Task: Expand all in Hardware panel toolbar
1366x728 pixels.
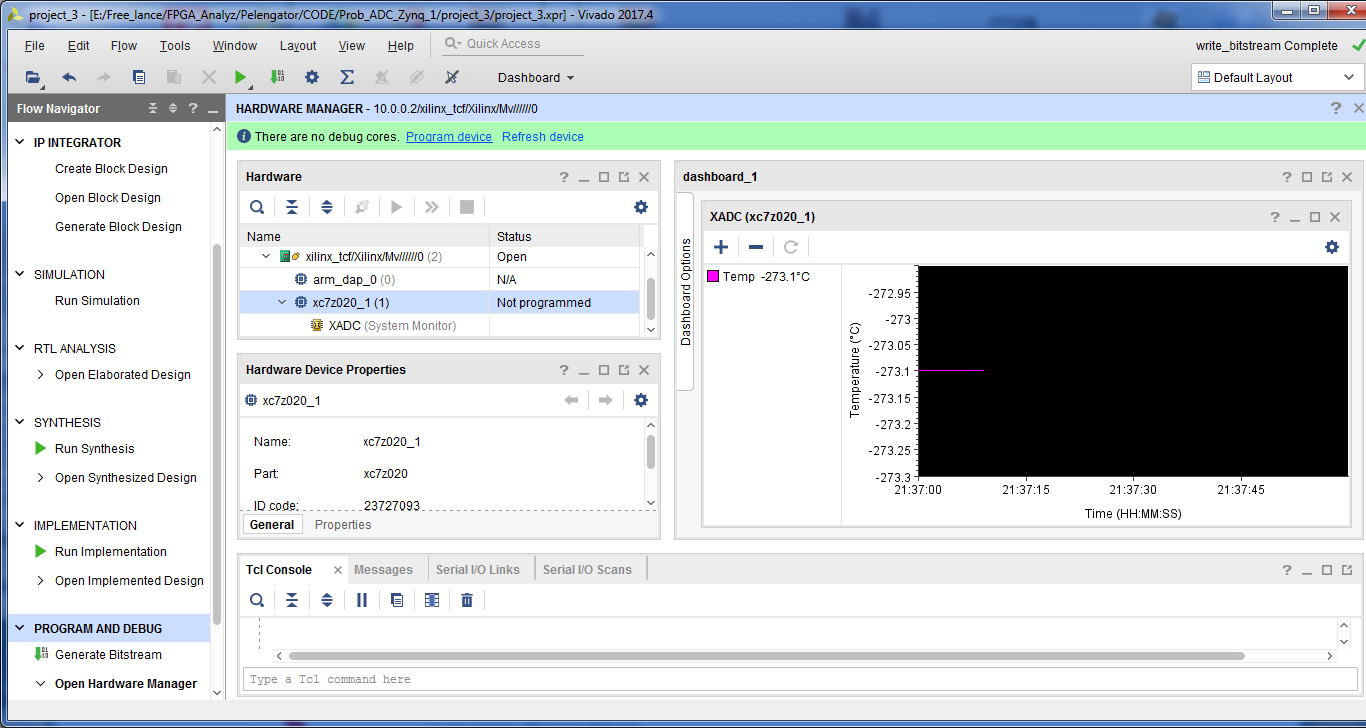Action: [327, 207]
